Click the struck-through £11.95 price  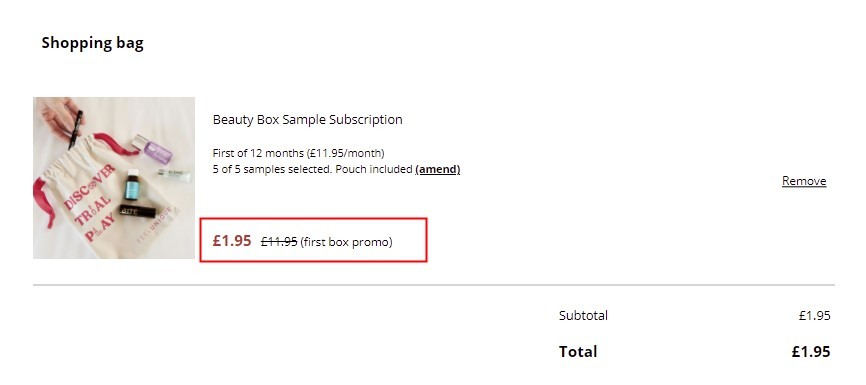279,241
